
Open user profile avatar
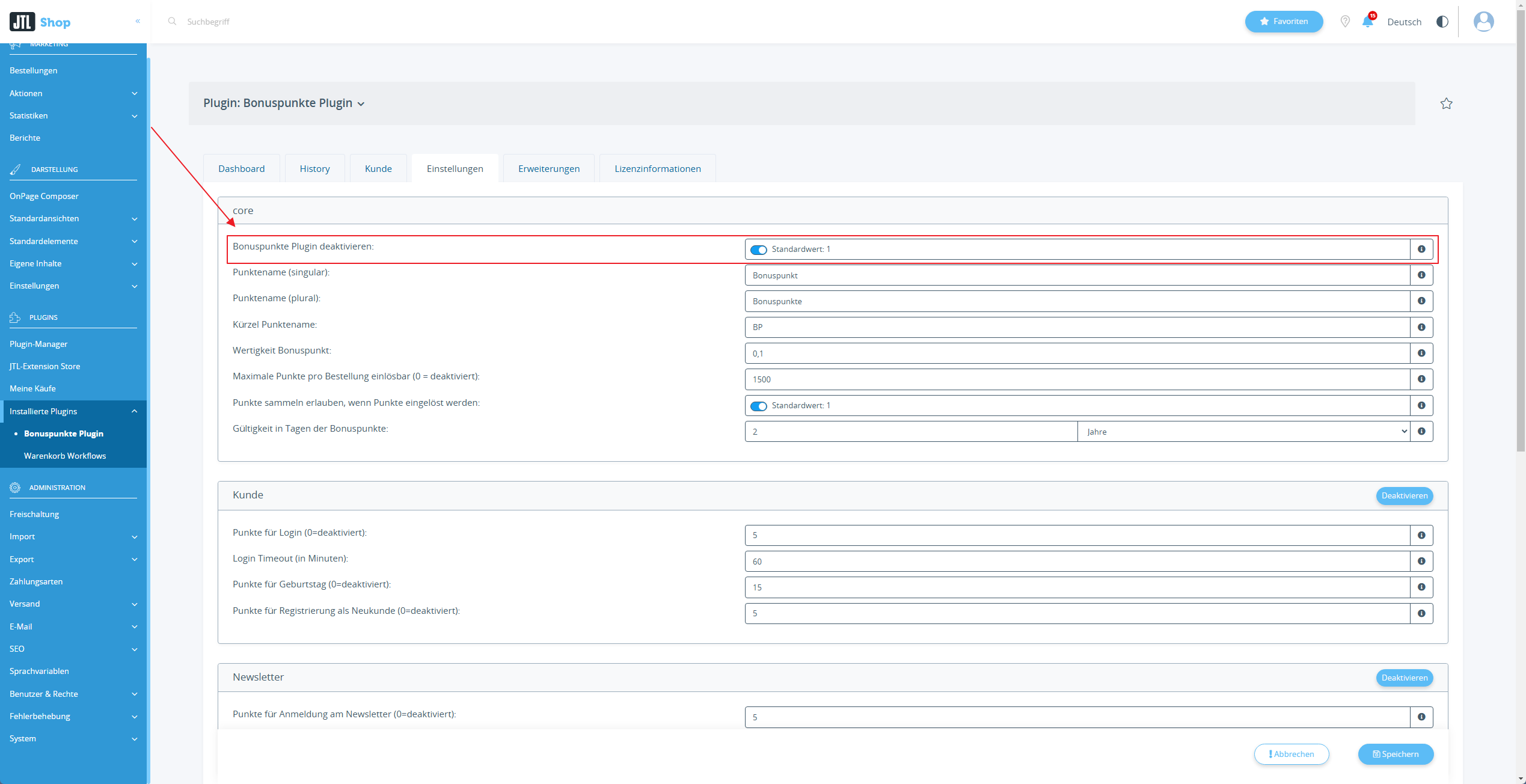coord(1483,22)
